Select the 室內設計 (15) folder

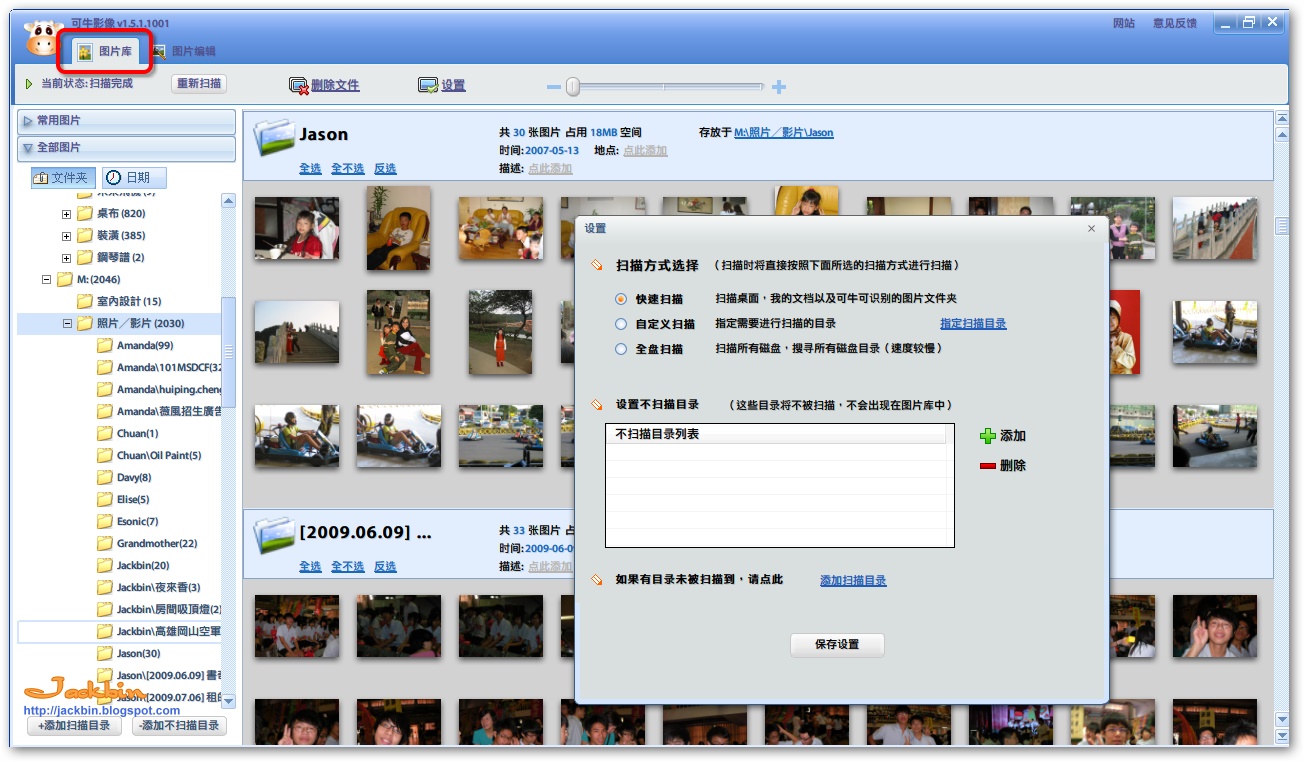tap(119, 302)
